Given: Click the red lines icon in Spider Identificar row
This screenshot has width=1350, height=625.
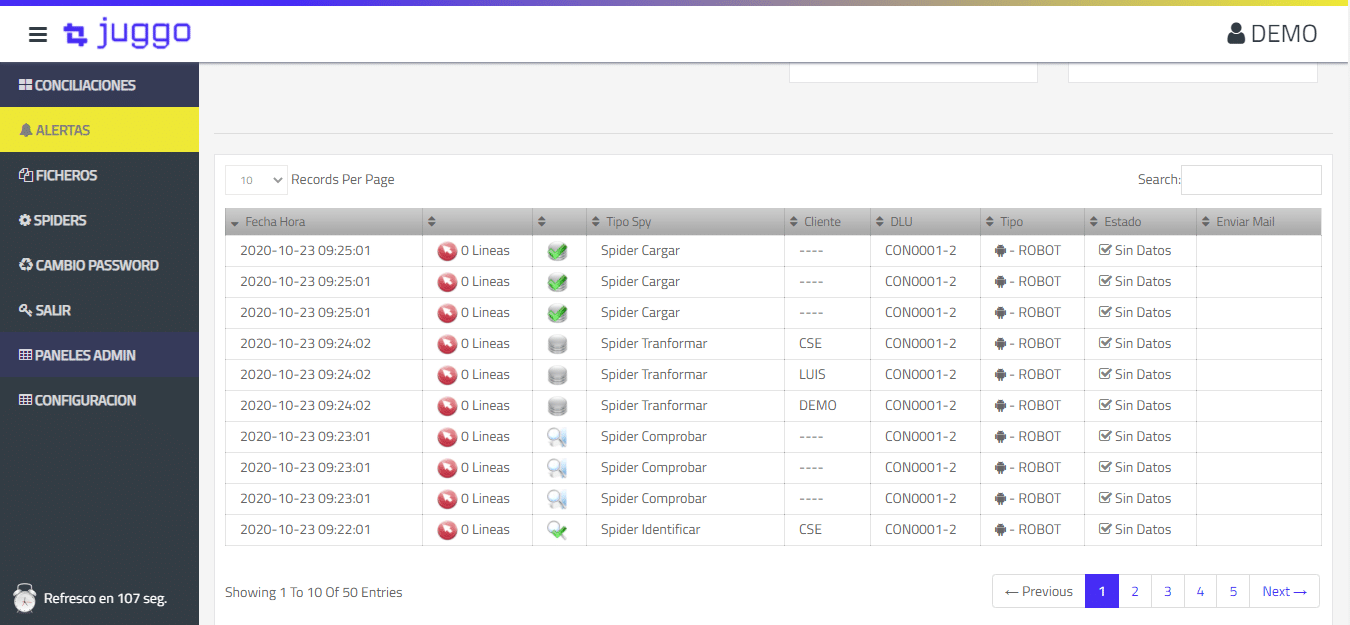Looking at the screenshot, I should (447, 530).
